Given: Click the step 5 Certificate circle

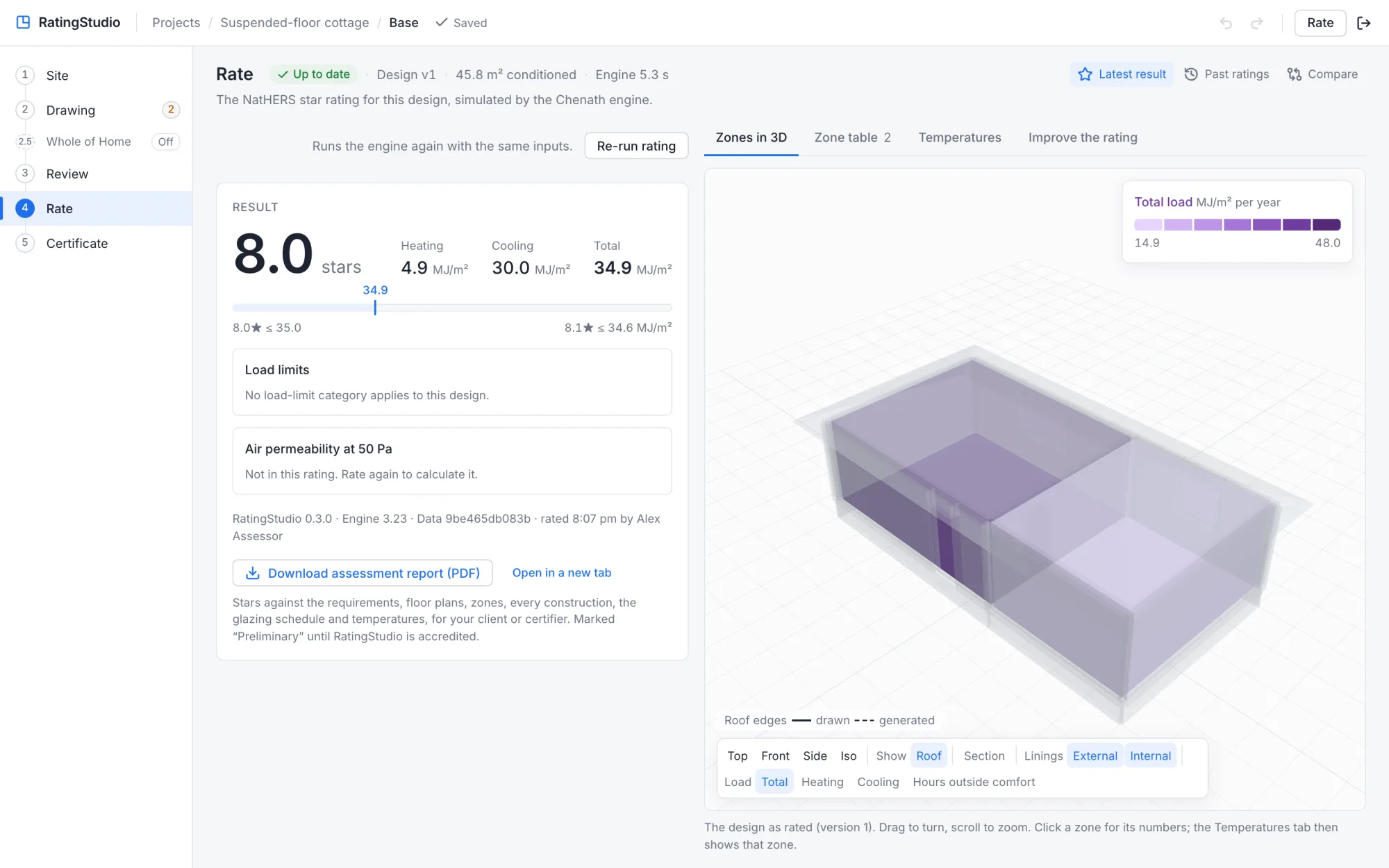Looking at the screenshot, I should pos(25,243).
